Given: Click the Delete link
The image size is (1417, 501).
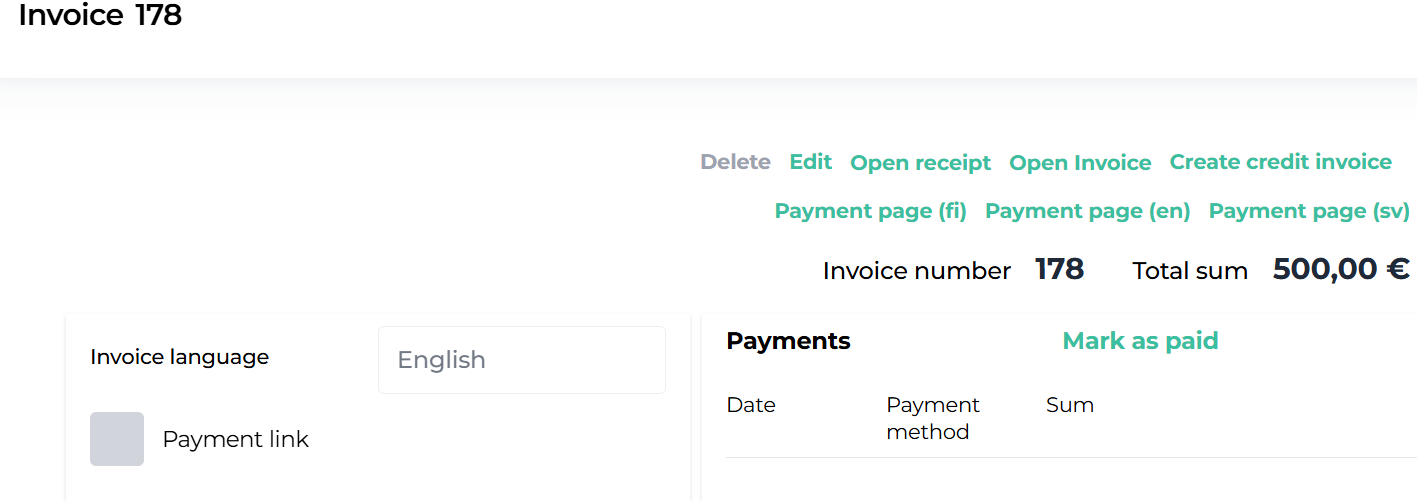Looking at the screenshot, I should click(735, 162).
